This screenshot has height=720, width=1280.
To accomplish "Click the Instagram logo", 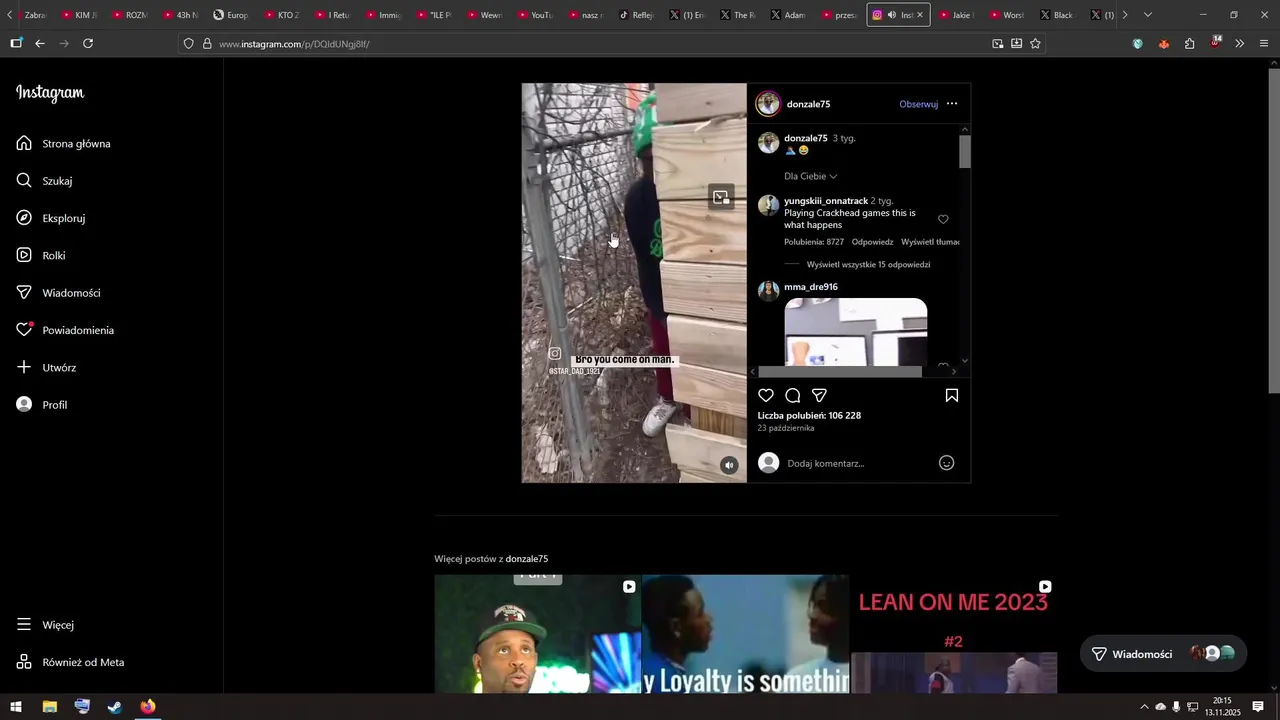I will 50,93.
